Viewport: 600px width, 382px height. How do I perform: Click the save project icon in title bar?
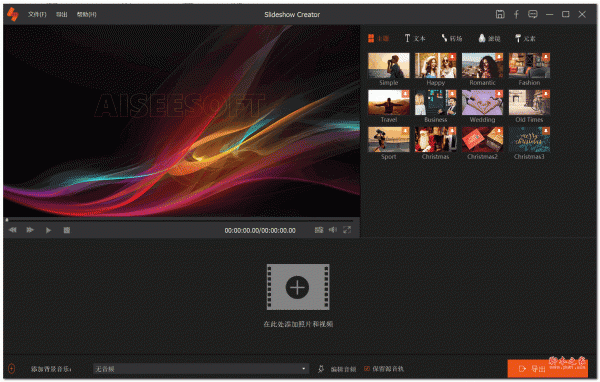click(500, 15)
